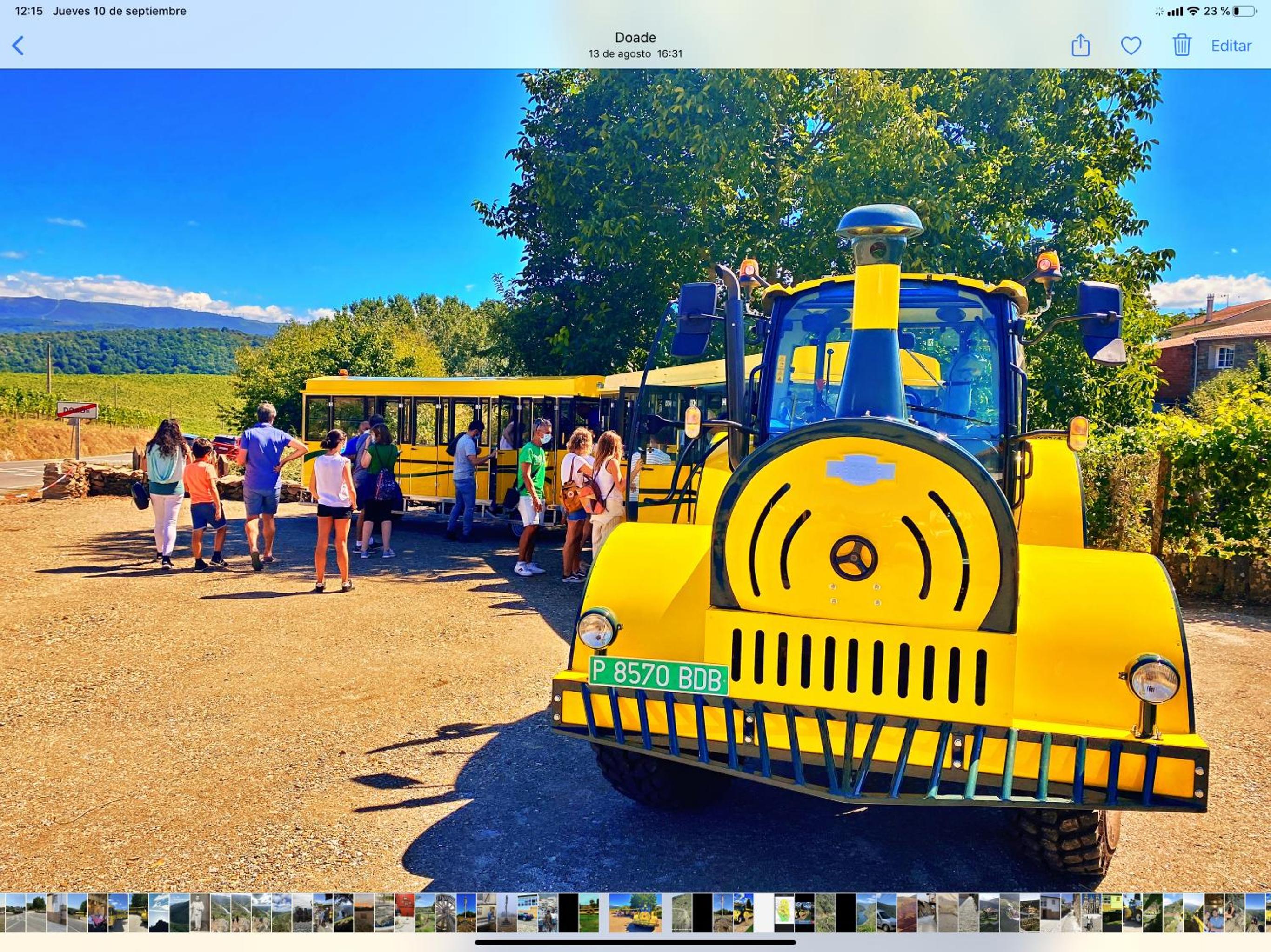Image resolution: width=1271 pixels, height=952 pixels.
Task: Tap the main yellow train photo
Action: (635, 480)
